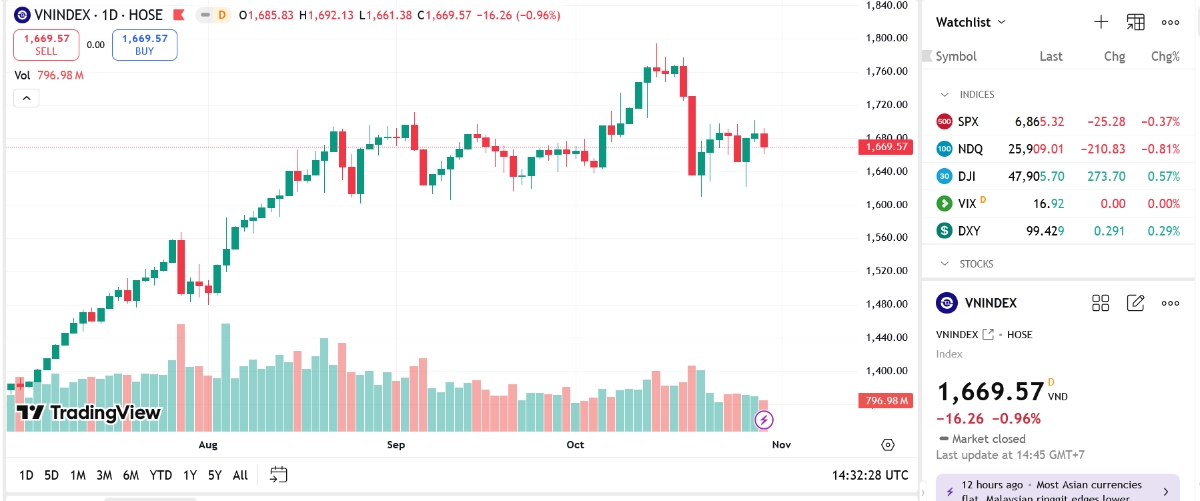Open the watchlist three-dots menu
Screen dimensions: 1200x501
pyautogui.click(x=1171, y=22)
